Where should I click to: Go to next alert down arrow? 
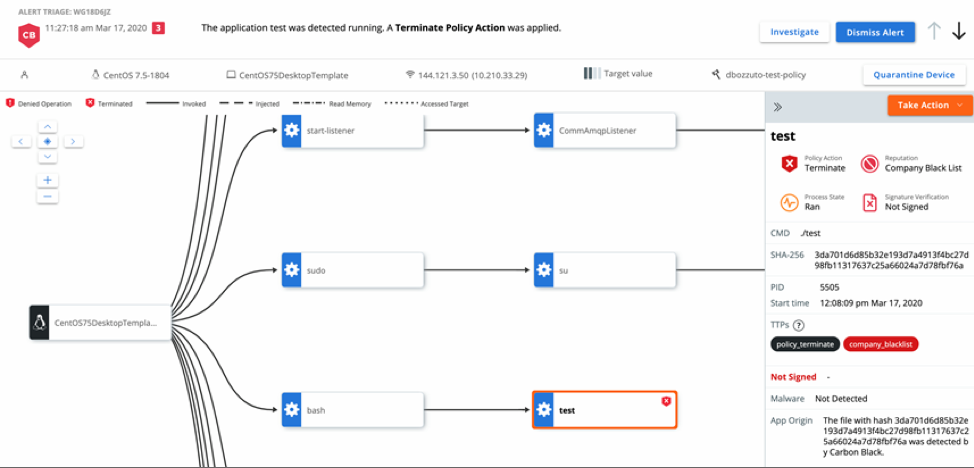(x=959, y=32)
